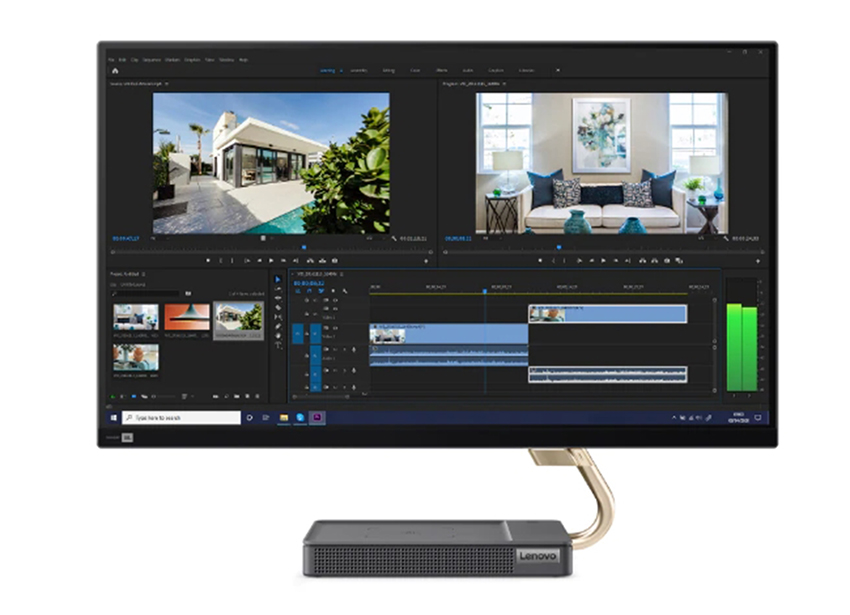Viewport: 850px width, 615px height.
Task: Expand the workspace overflow chevron
Action: coord(557,71)
